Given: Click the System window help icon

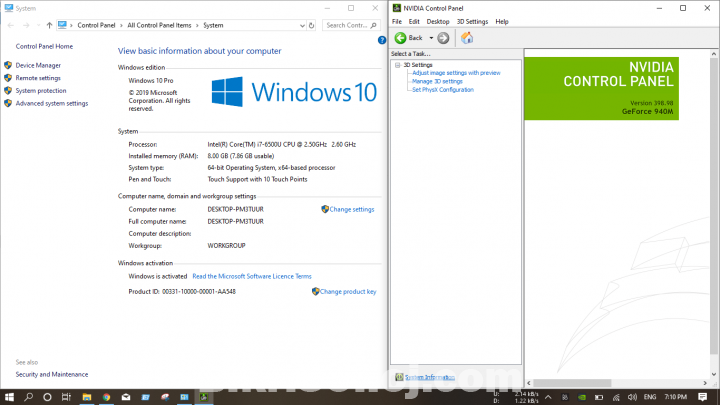Looking at the screenshot, I should 382,40.
